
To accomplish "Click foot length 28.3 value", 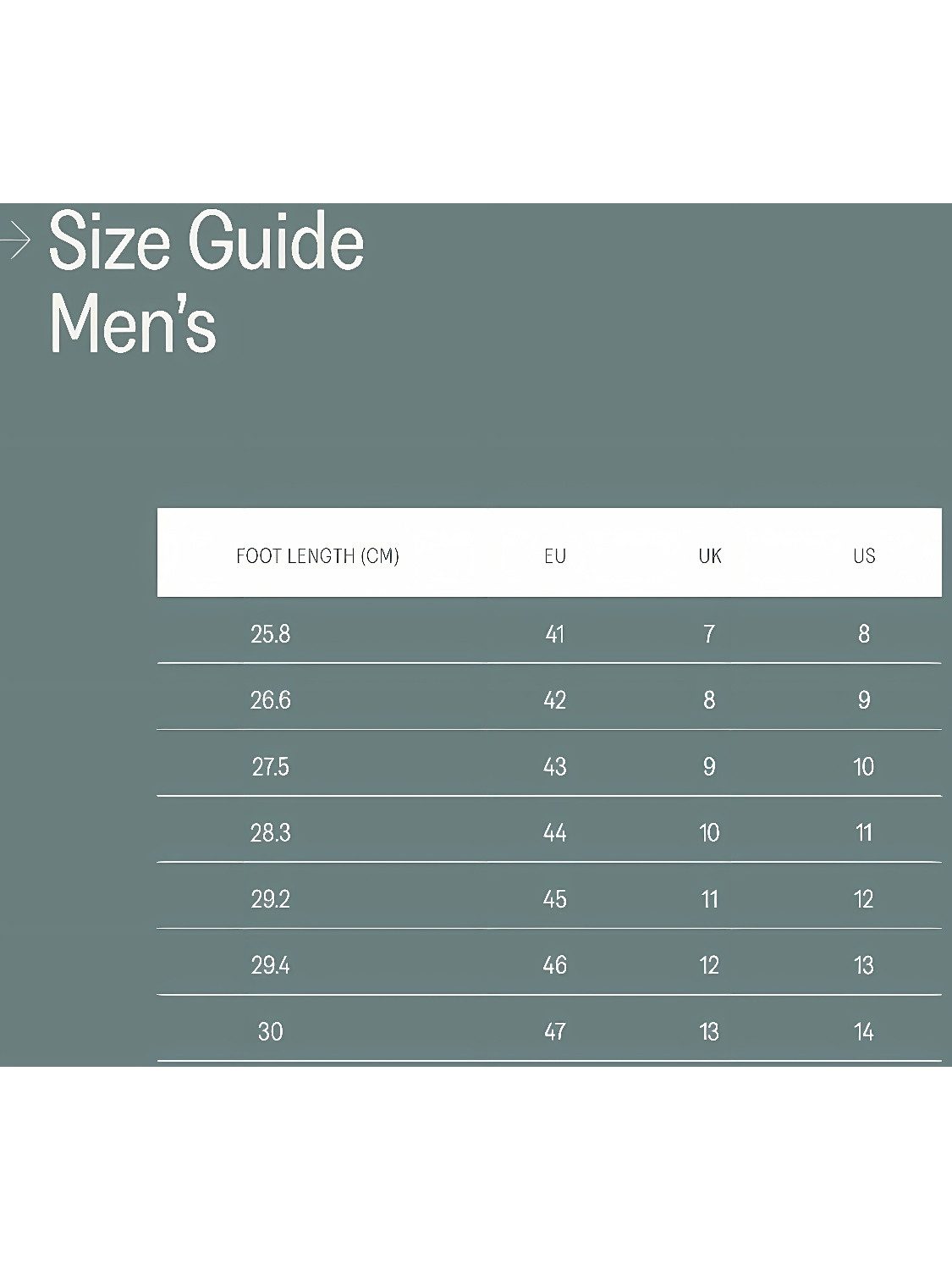I will pyautogui.click(x=271, y=833).
